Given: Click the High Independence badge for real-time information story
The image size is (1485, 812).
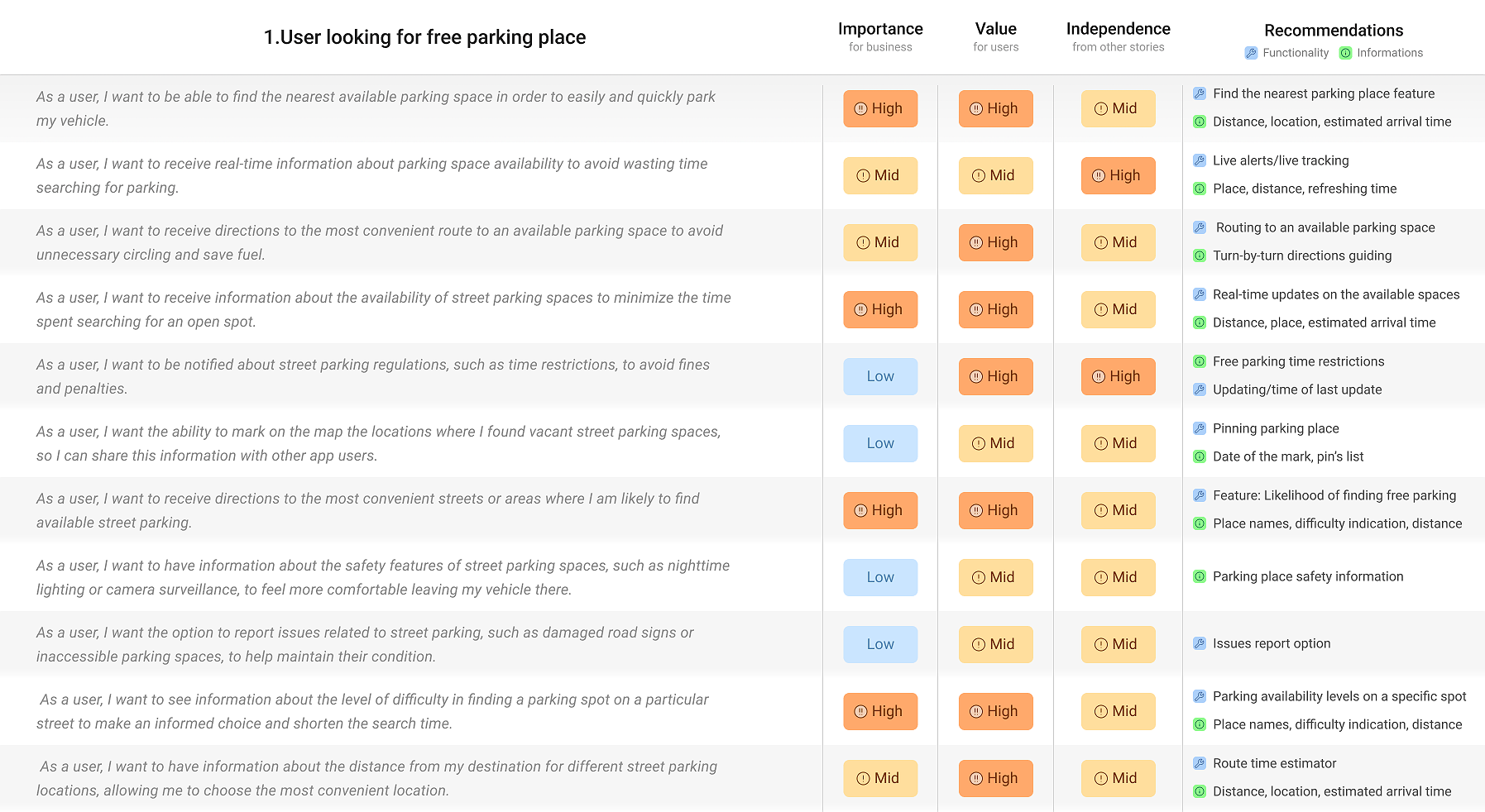Looking at the screenshot, I should (x=1118, y=175).
